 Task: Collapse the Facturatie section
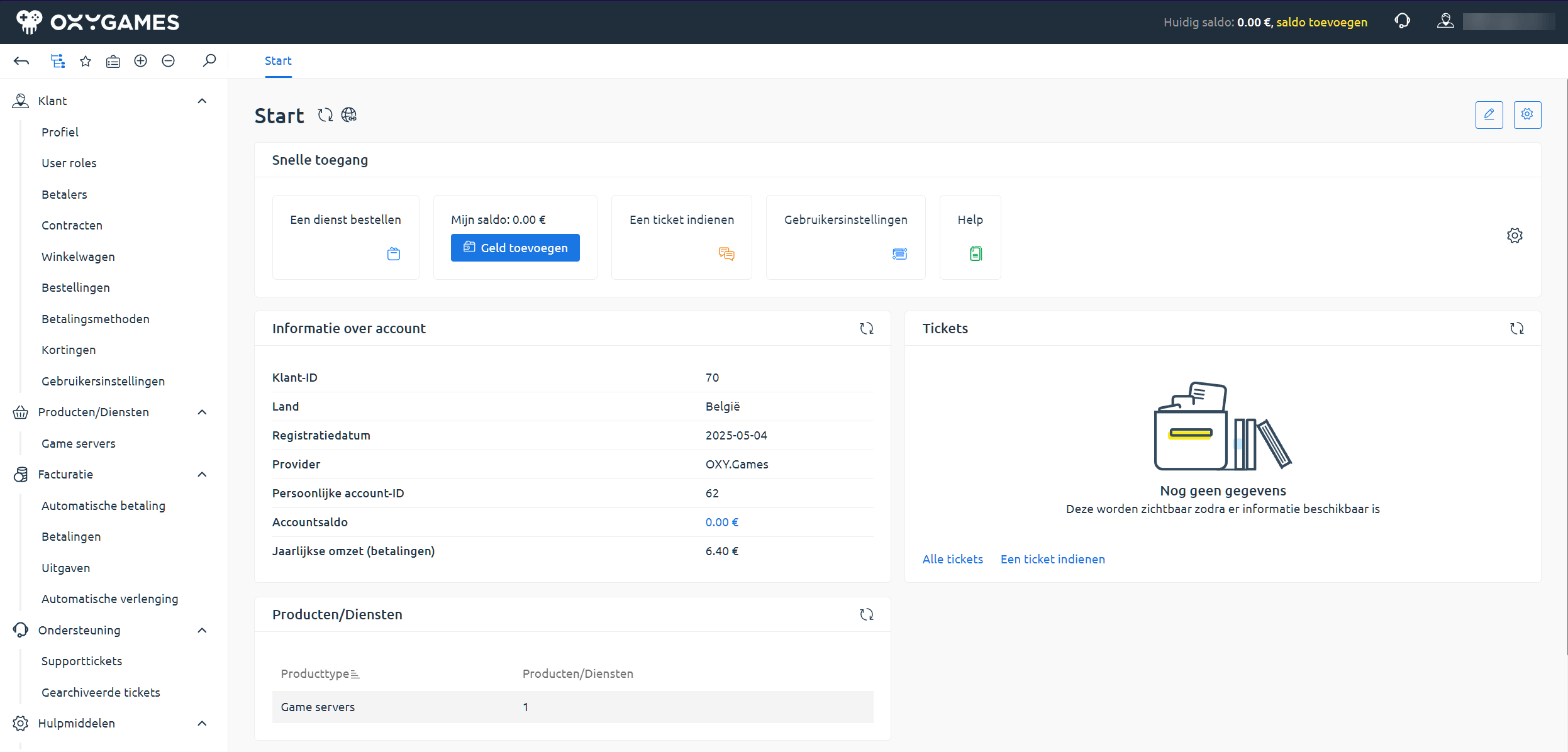click(201, 474)
